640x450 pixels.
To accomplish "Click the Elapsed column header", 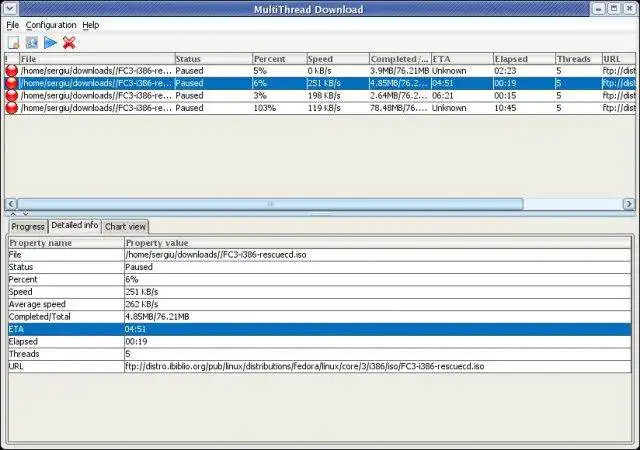I will 524,59.
